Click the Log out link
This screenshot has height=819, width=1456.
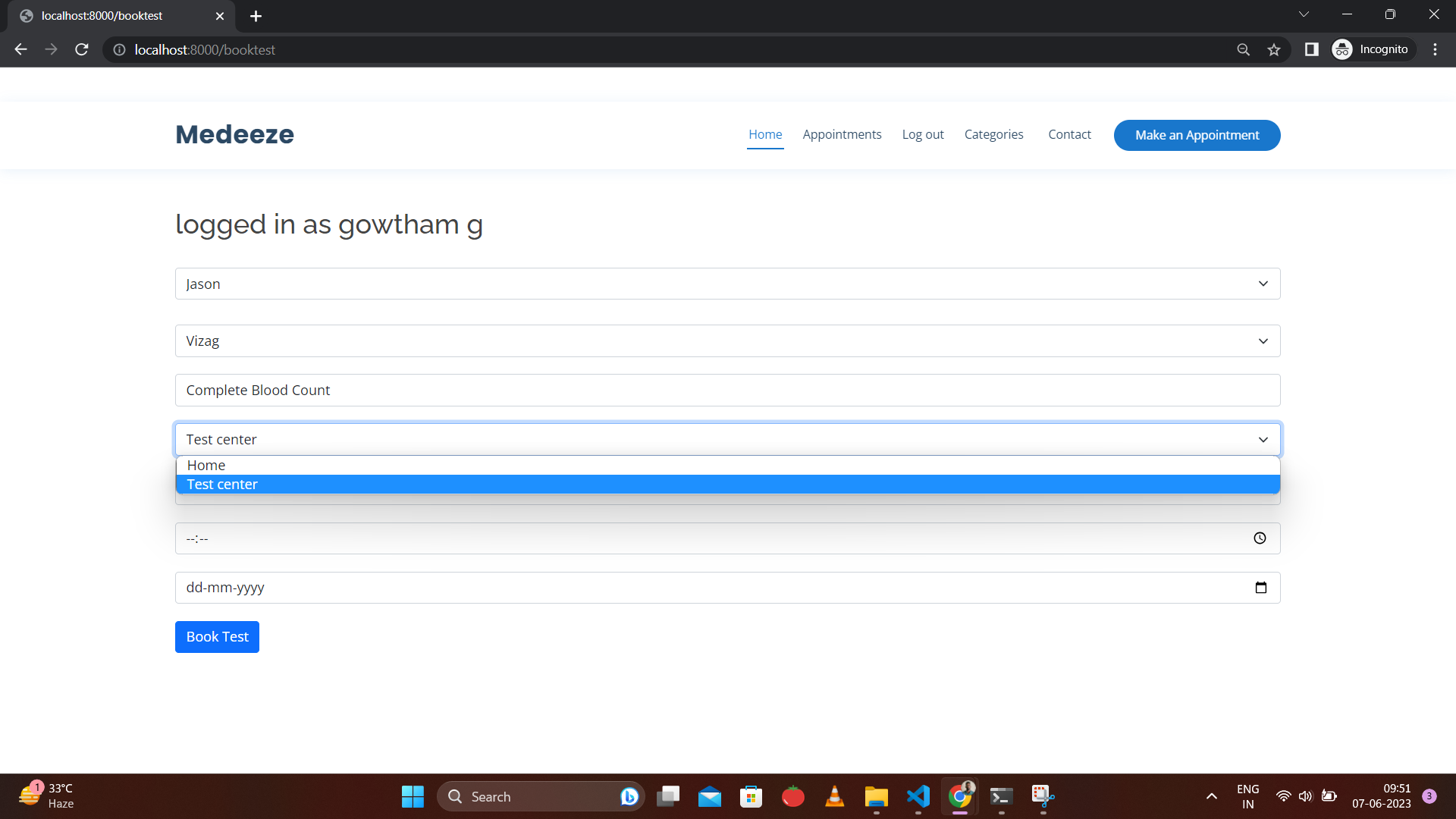[922, 134]
